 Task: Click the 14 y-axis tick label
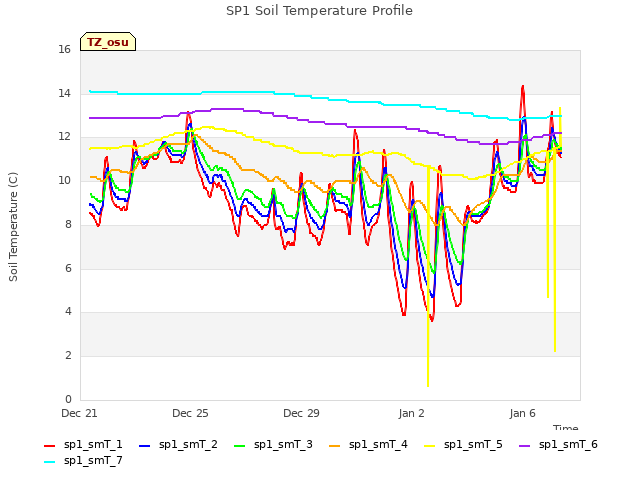pos(64,93)
